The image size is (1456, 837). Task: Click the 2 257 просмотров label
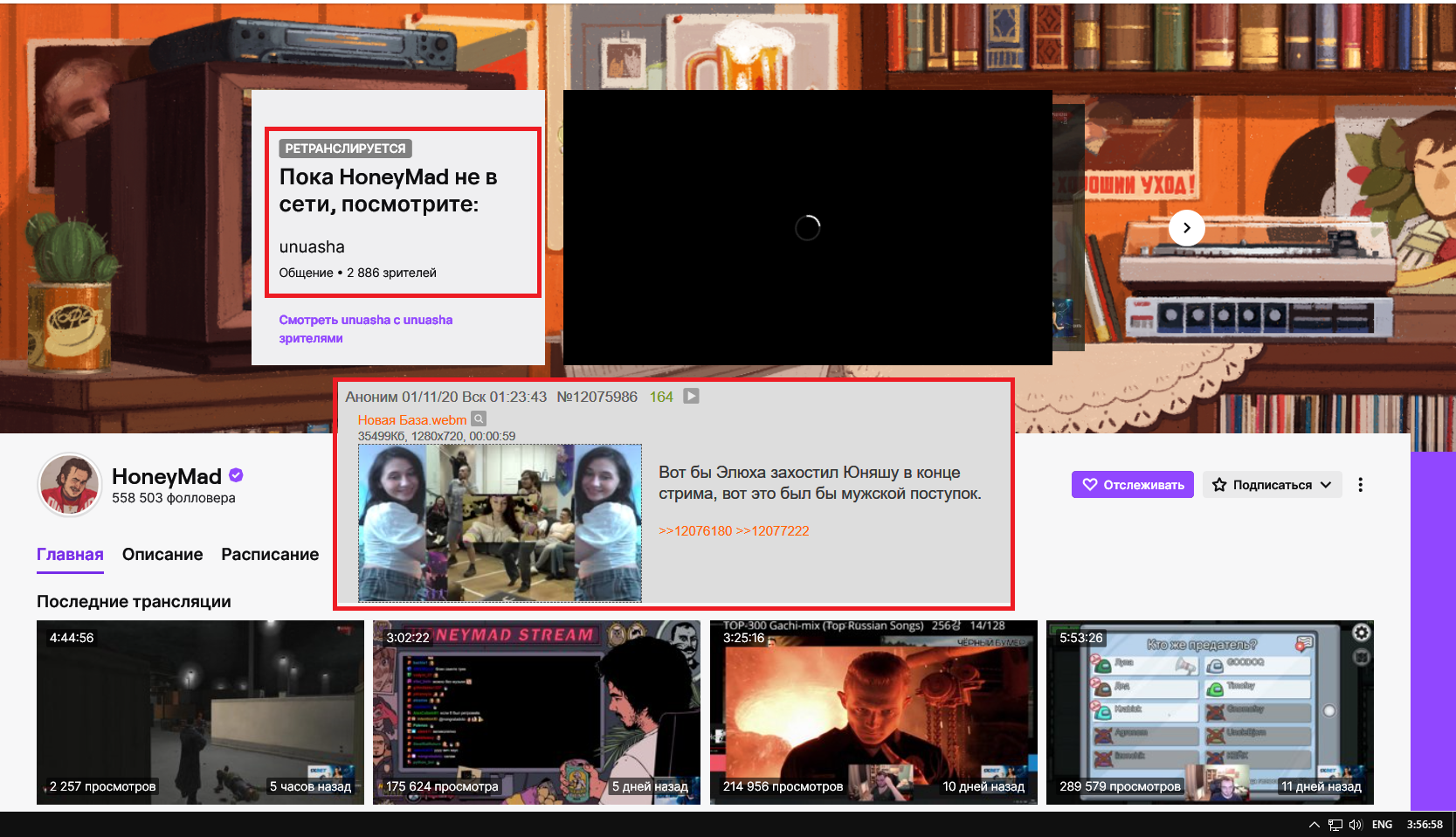[x=102, y=786]
